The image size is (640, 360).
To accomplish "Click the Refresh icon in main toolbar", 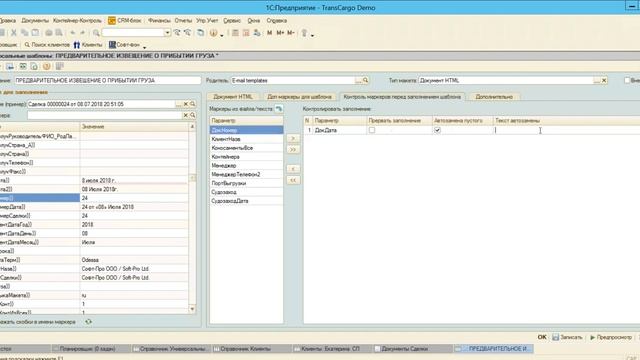I will click(x=200, y=33).
